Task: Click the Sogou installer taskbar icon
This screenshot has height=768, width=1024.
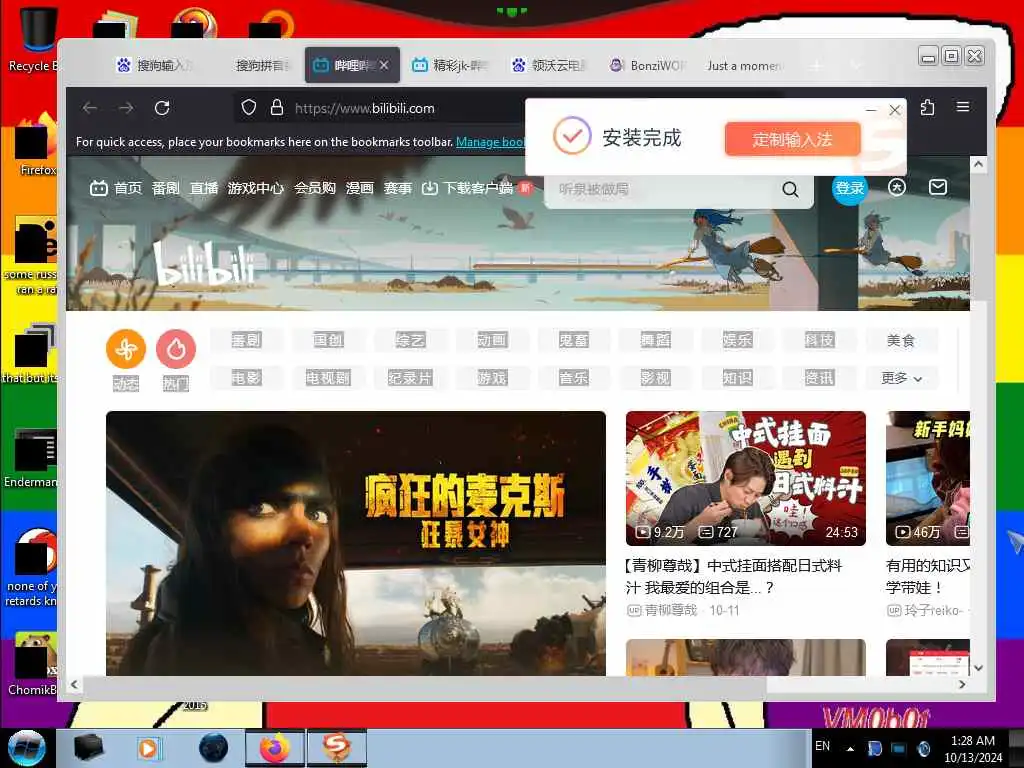Action: [336, 748]
